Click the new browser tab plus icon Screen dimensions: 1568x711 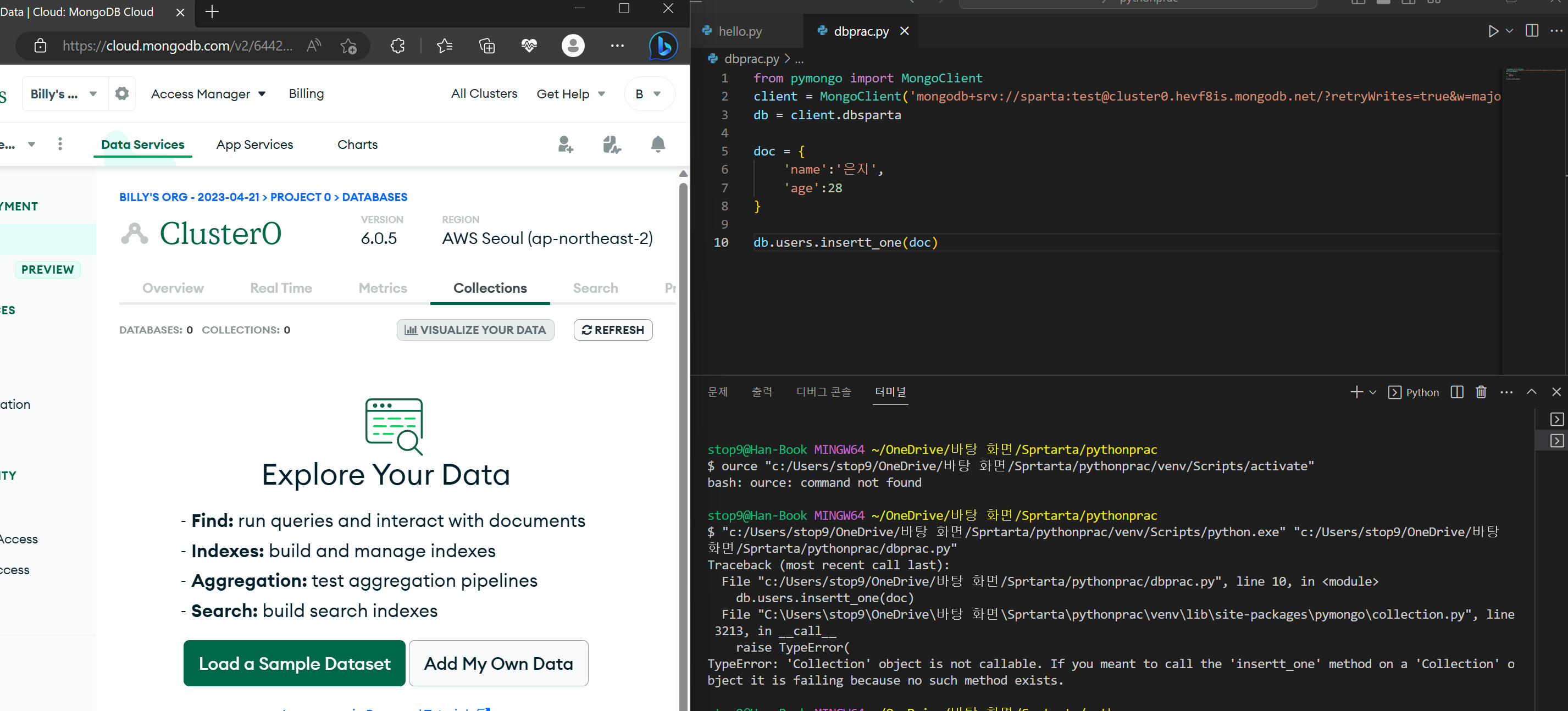click(x=212, y=12)
